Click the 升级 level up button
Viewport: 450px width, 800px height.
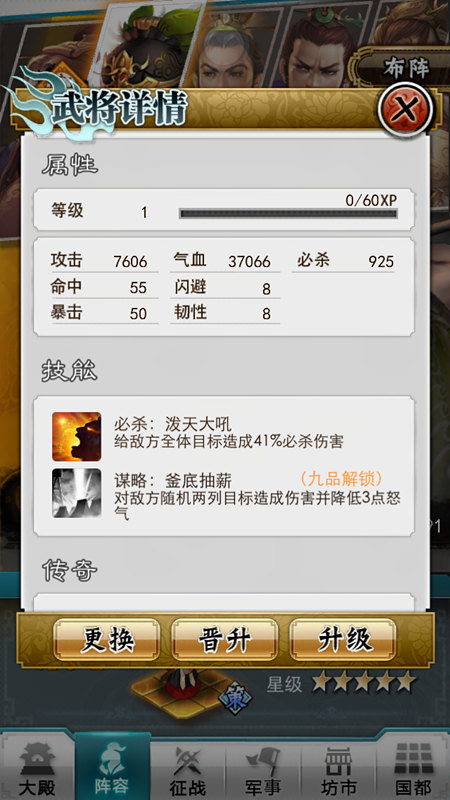[342, 640]
